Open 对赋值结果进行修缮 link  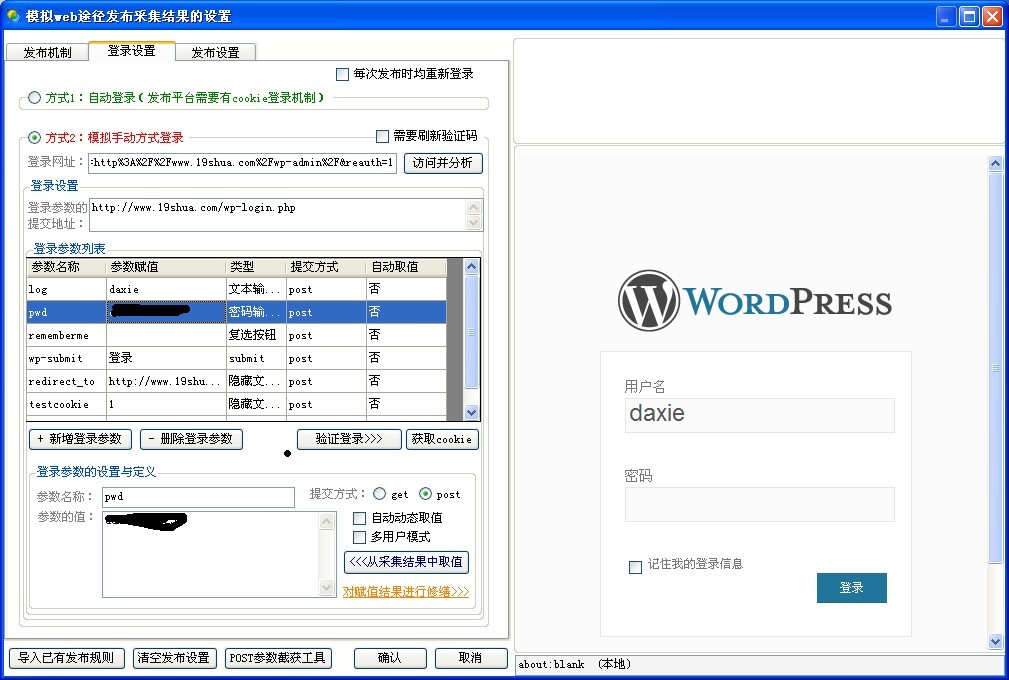pos(406,592)
